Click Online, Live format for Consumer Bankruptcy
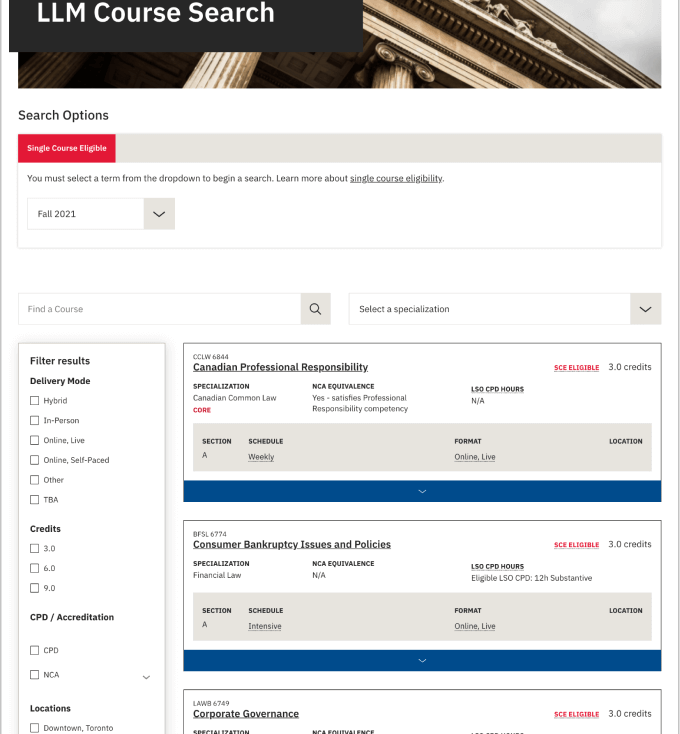Screen dimensions: 680x734 coord(475,626)
